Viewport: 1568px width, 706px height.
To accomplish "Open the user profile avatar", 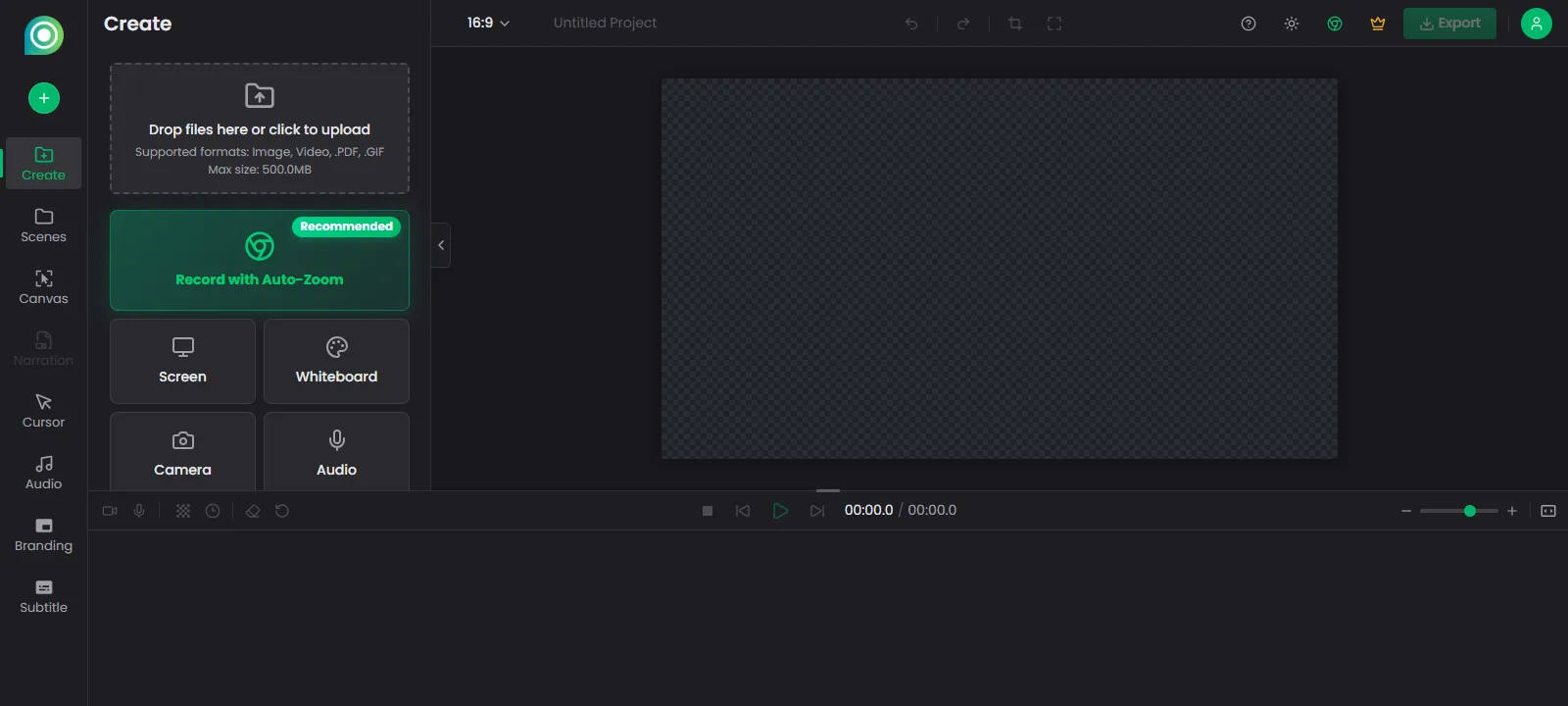I will 1537,24.
